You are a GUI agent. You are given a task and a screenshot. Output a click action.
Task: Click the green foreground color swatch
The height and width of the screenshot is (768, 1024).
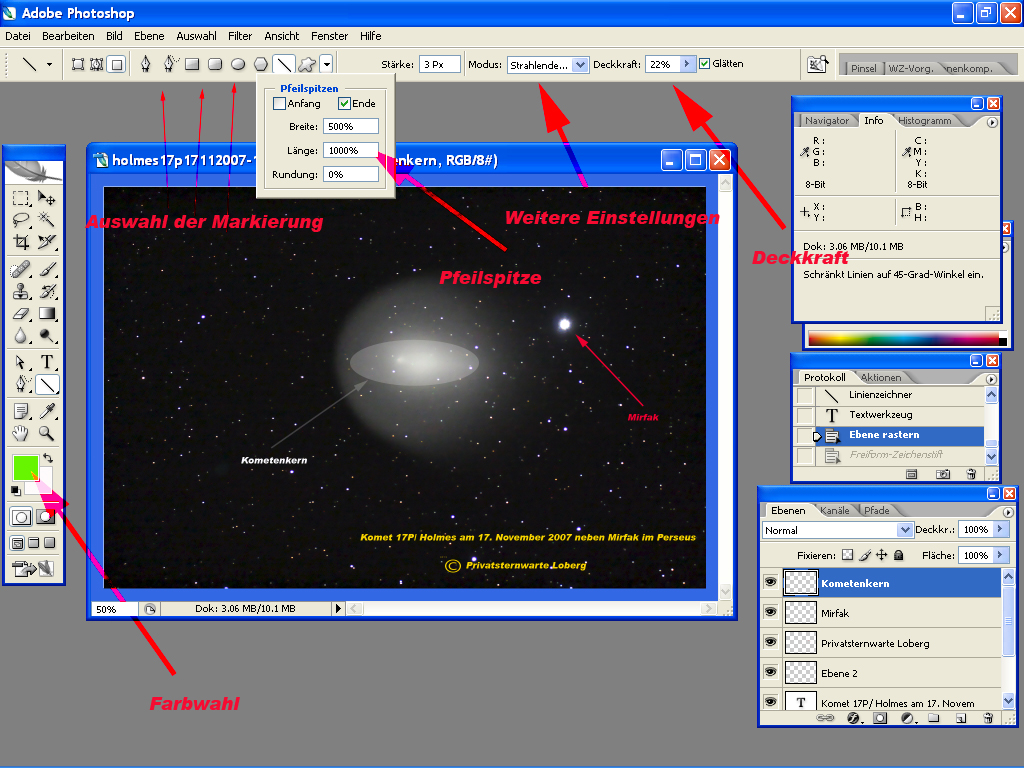tap(25, 468)
